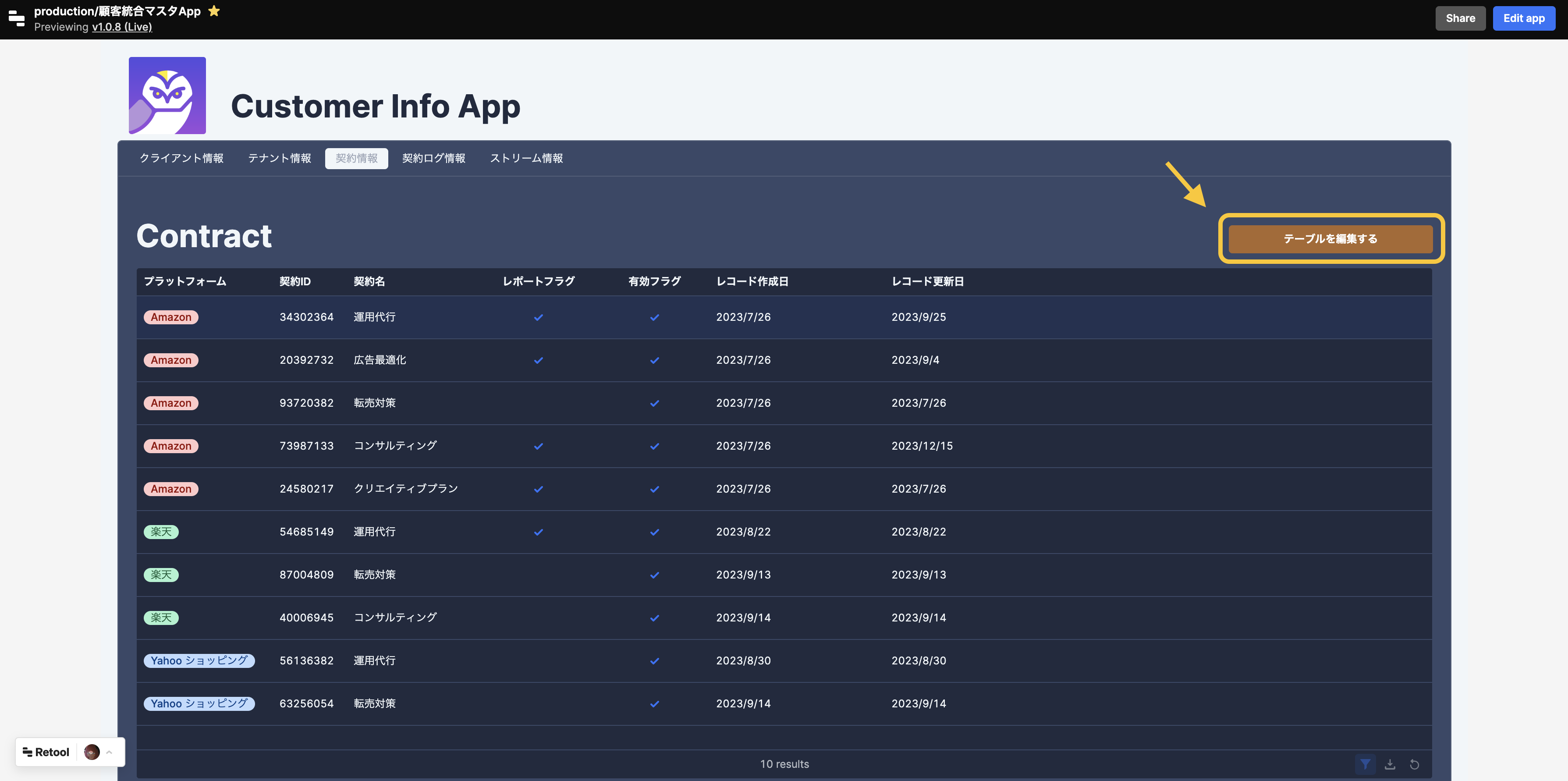This screenshot has height=781, width=1568.
Task: Click the refresh icon in table footer
Action: coord(1415,764)
